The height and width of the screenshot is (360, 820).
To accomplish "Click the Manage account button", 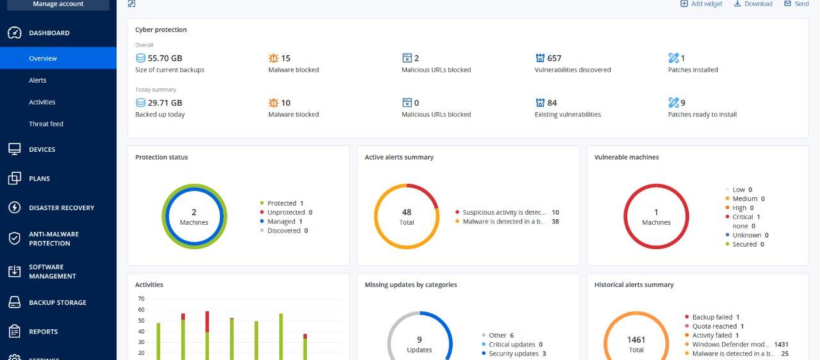I will (58, 5).
